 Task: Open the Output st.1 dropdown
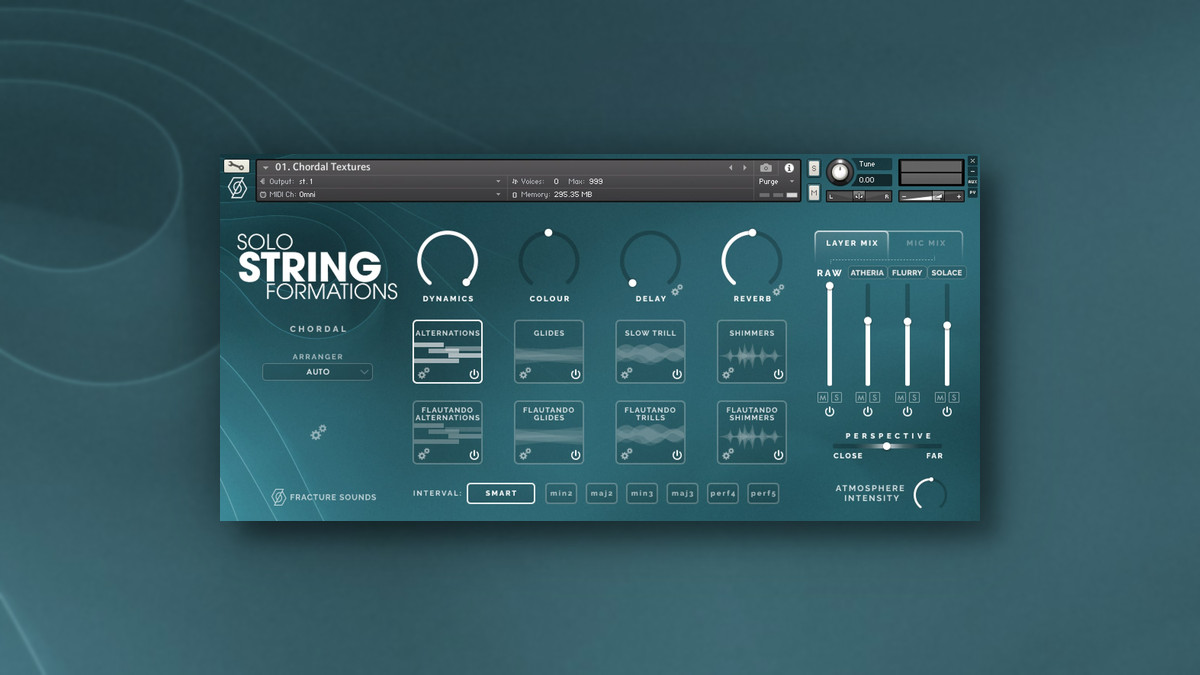pos(381,181)
